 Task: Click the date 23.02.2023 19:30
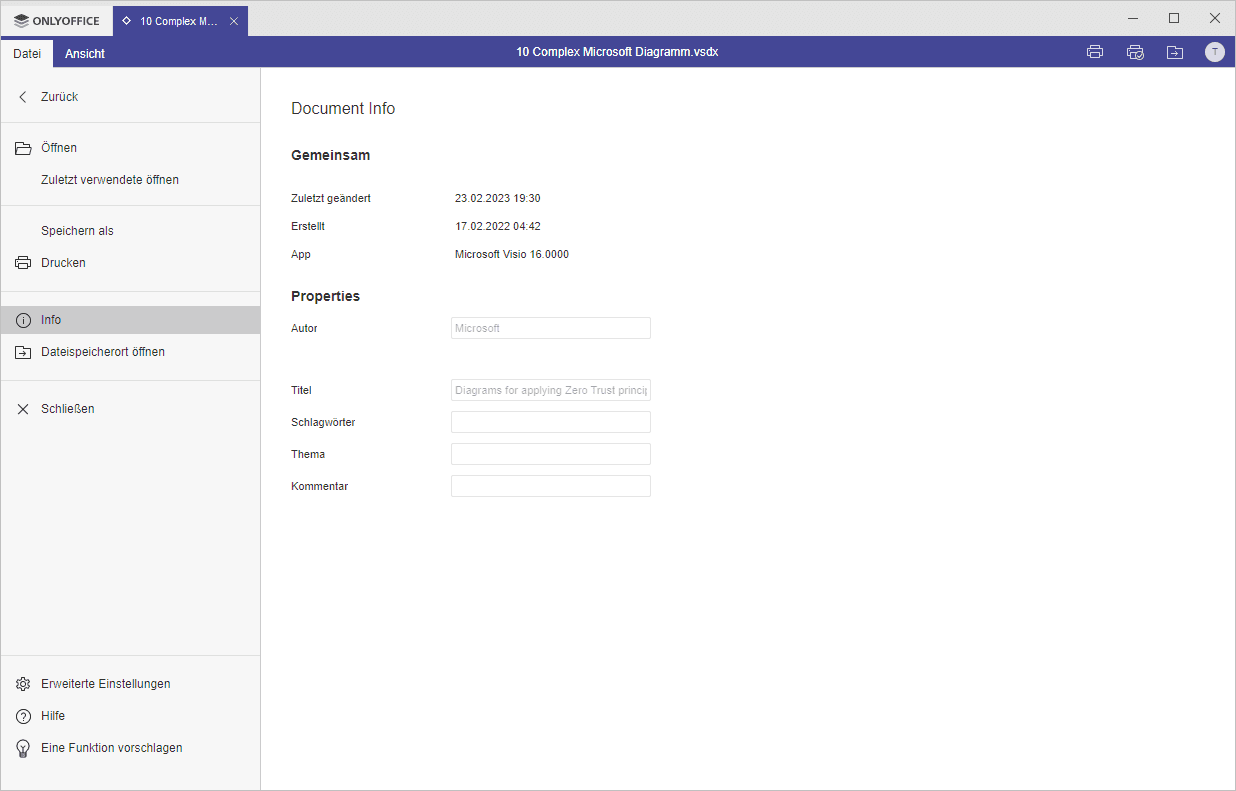[x=498, y=198]
